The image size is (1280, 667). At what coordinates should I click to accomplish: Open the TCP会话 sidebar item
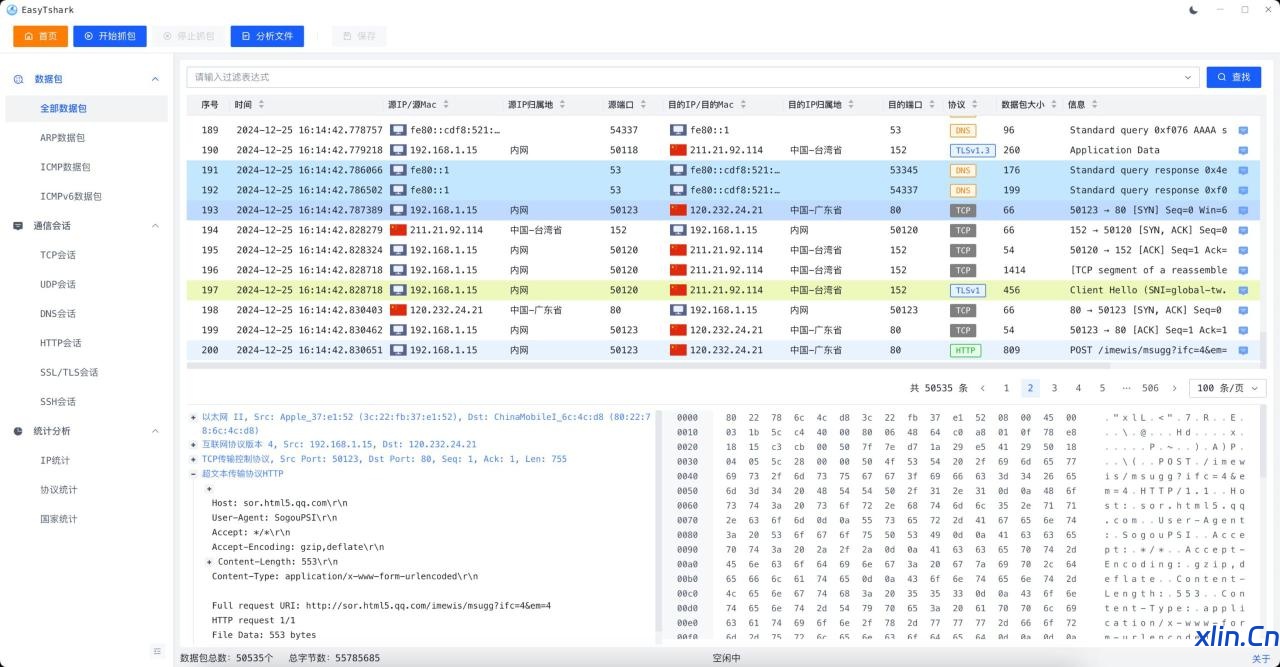point(58,255)
